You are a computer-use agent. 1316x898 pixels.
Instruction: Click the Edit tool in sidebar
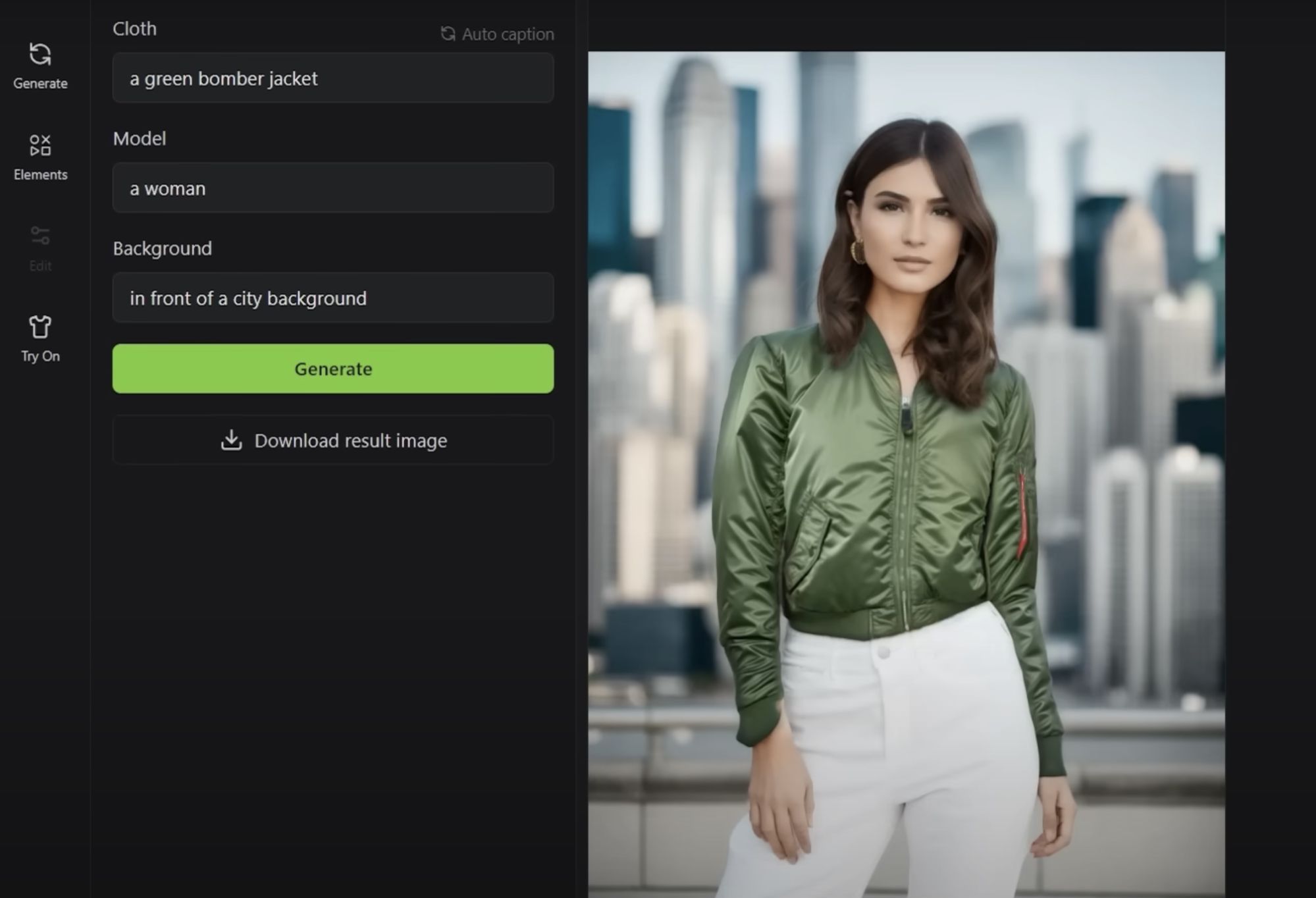point(40,248)
